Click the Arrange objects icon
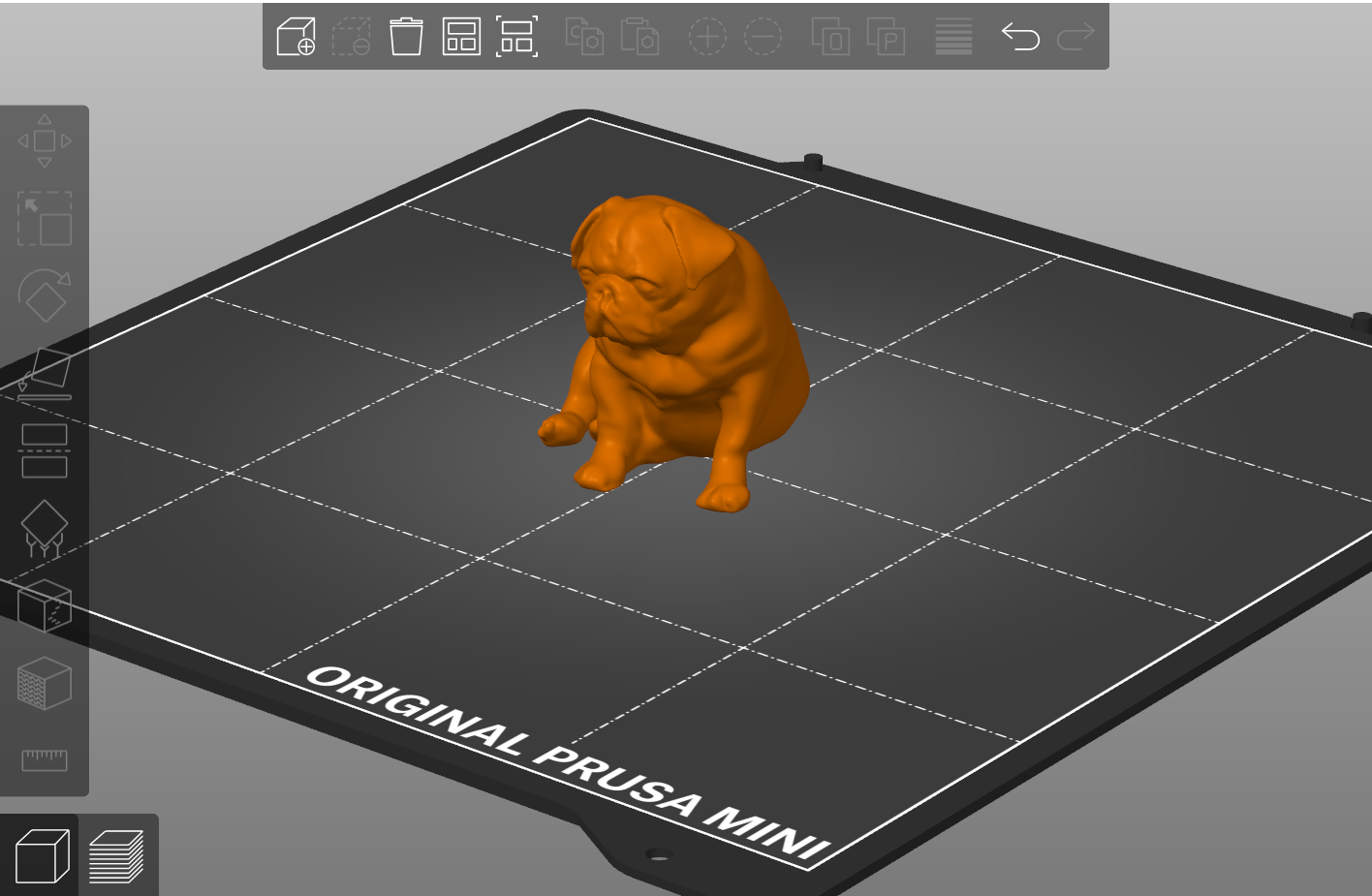The width and height of the screenshot is (1372, 896). tap(461, 37)
